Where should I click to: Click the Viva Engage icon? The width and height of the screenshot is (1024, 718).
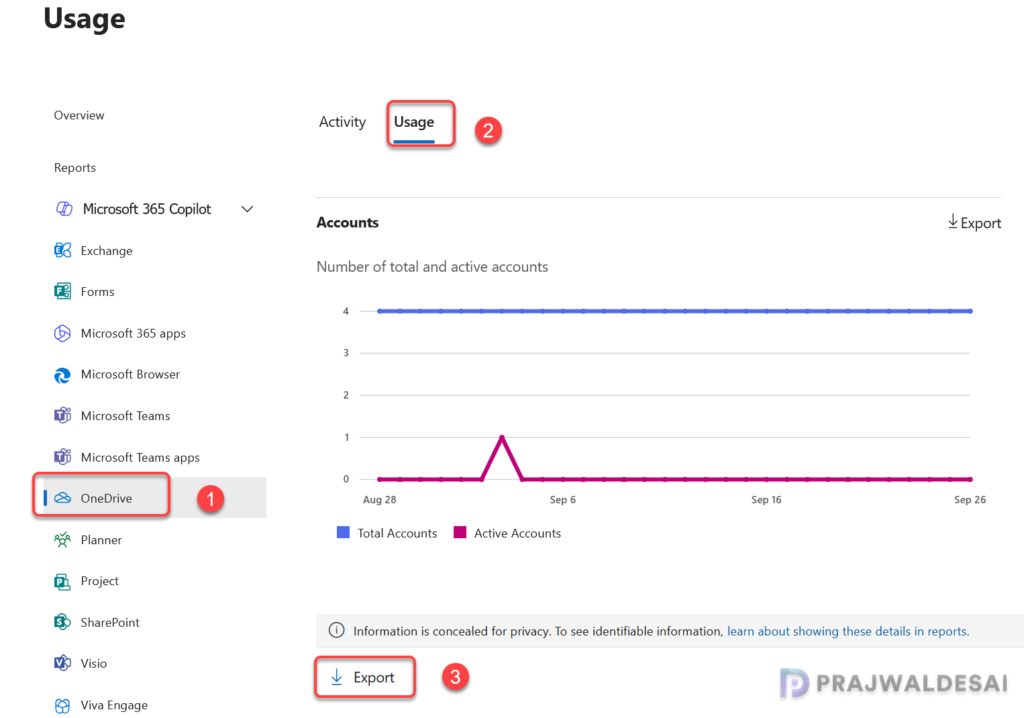(62, 705)
